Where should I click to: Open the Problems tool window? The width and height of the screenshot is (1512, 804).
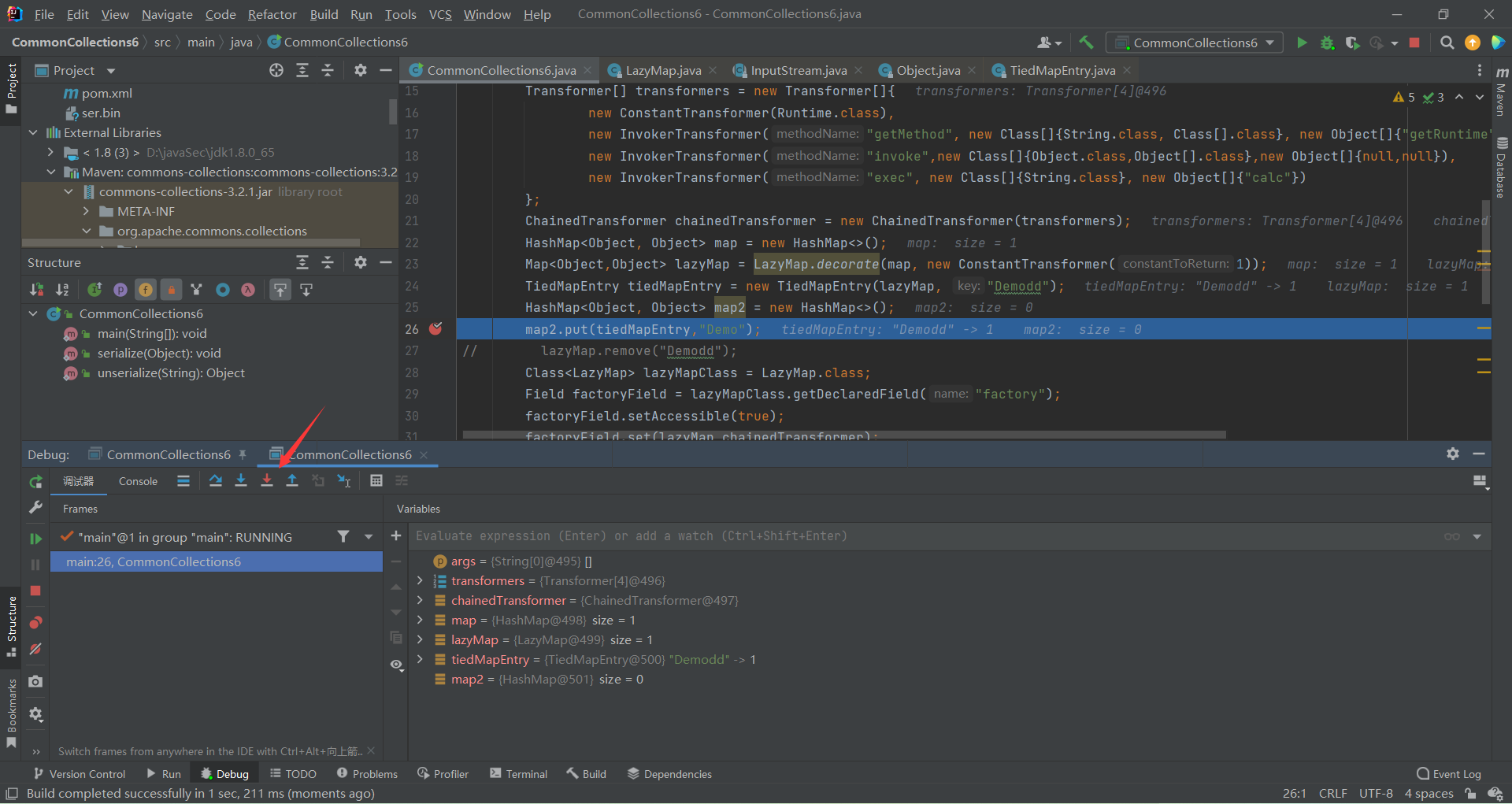pos(367,774)
